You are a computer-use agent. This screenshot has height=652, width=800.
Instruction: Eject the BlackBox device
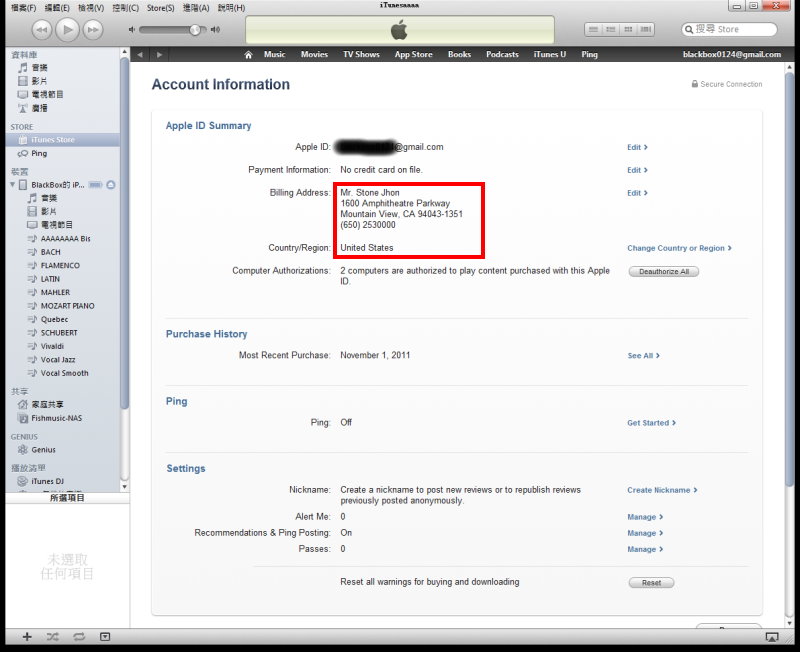point(110,185)
